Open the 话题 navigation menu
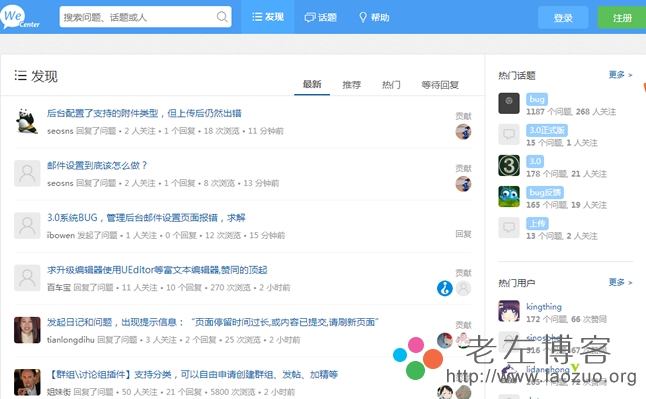 pyautogui.click(x=321, y=17)
